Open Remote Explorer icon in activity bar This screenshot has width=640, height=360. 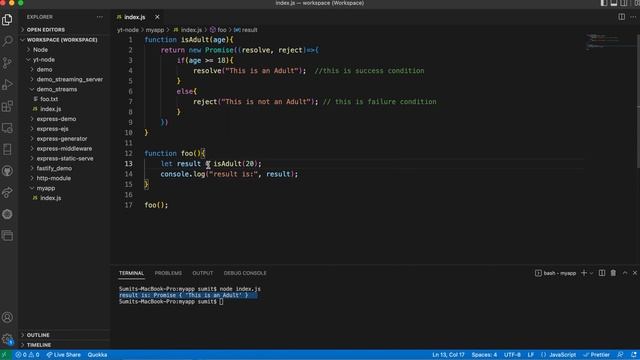[7, 128]
